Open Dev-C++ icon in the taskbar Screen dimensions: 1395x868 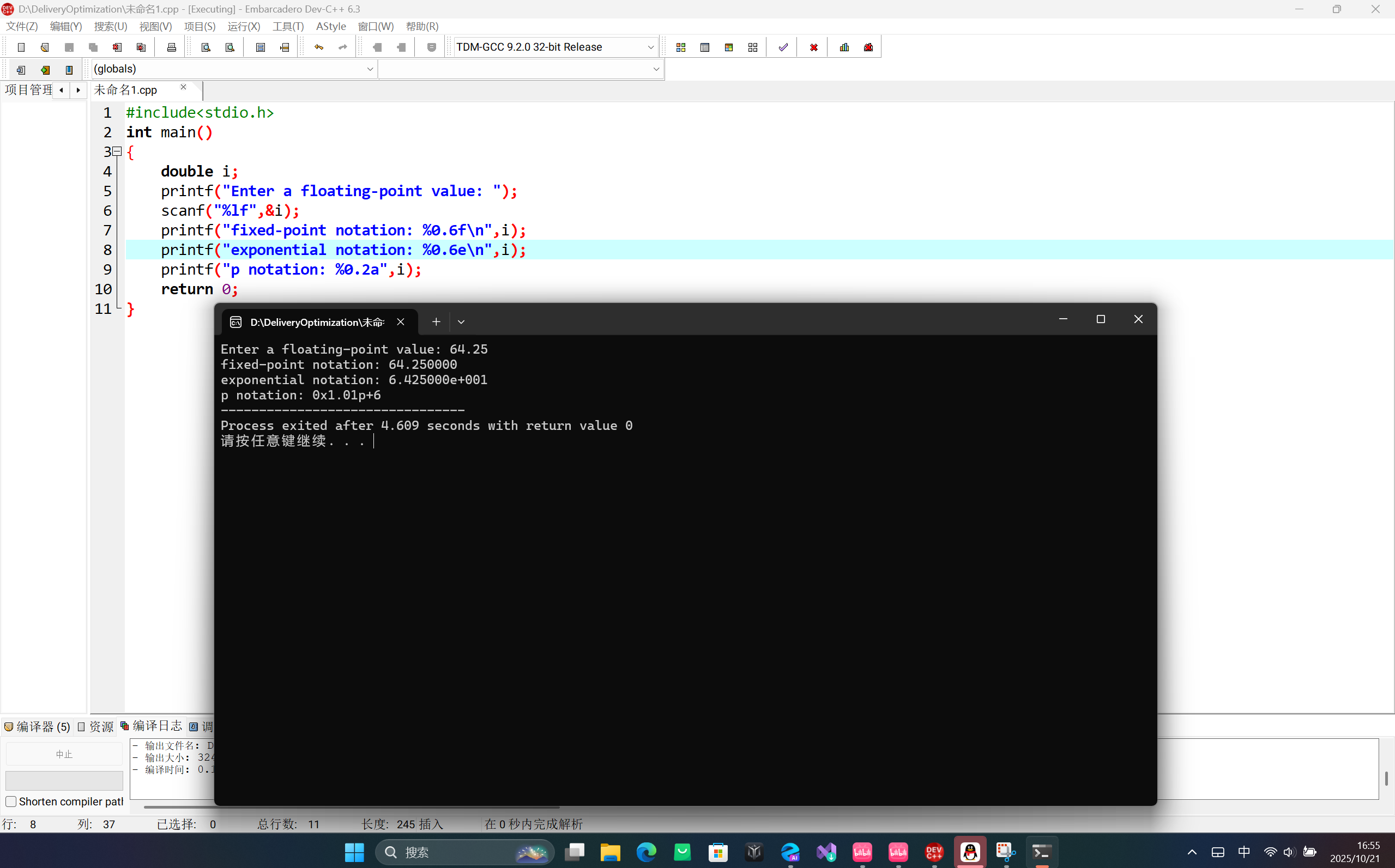(x=934, y=853)
